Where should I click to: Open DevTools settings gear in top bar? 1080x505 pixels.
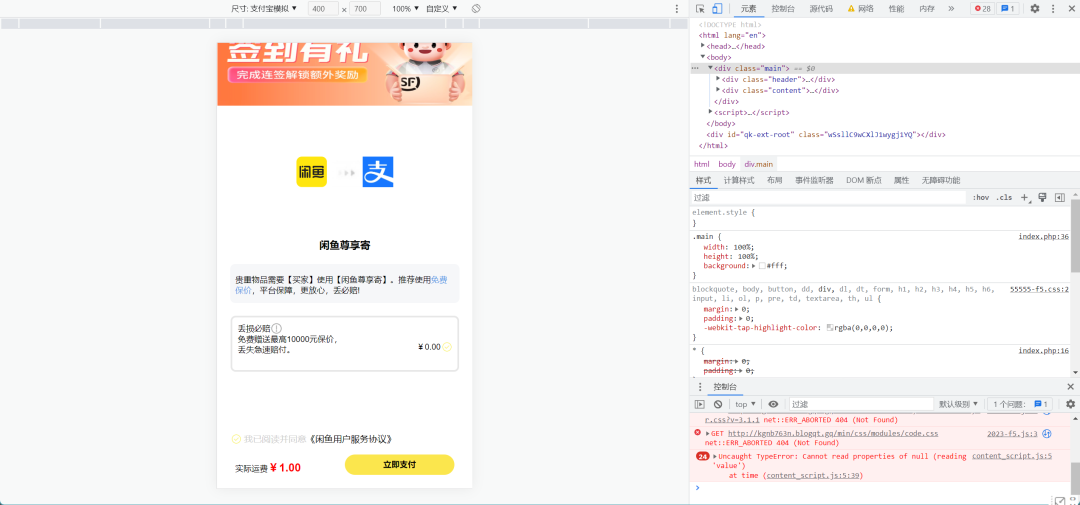tap(1035, 9)
